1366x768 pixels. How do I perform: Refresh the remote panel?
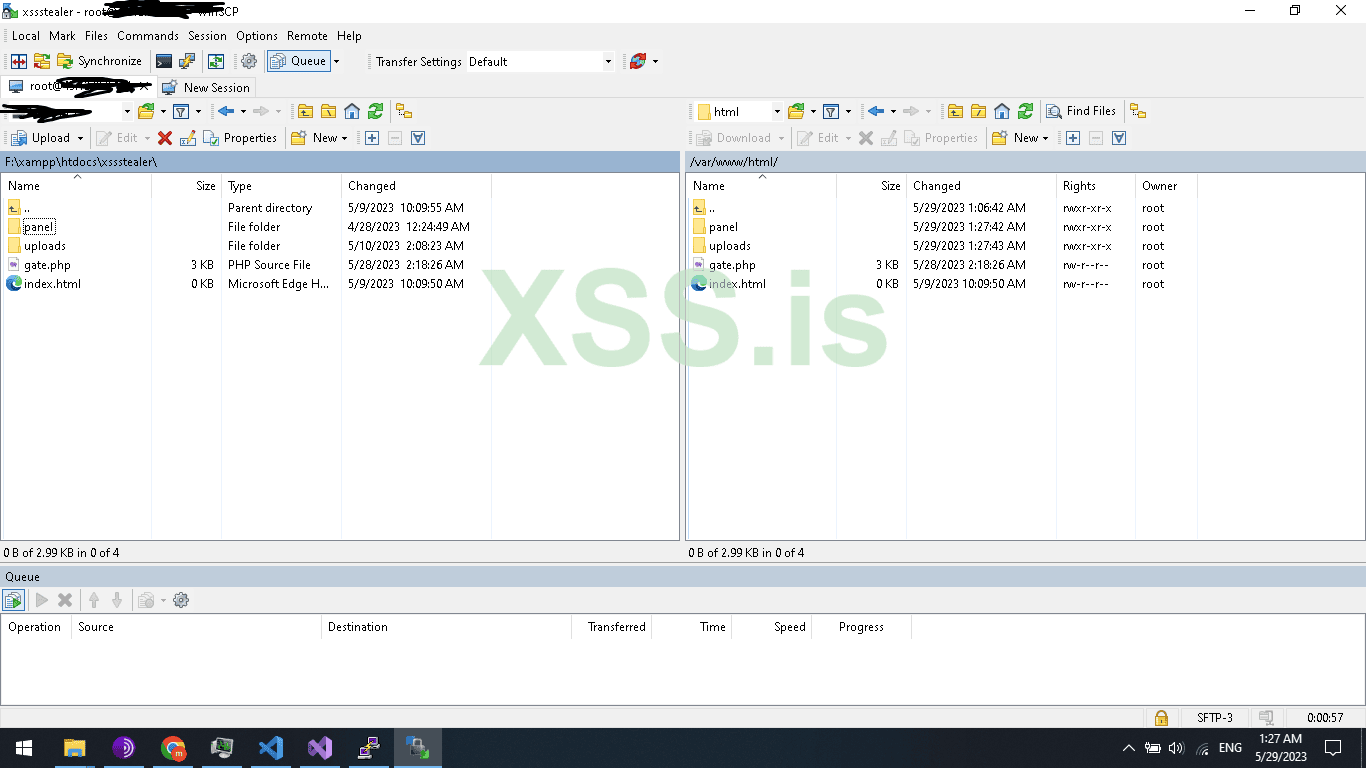point(1025,111)
